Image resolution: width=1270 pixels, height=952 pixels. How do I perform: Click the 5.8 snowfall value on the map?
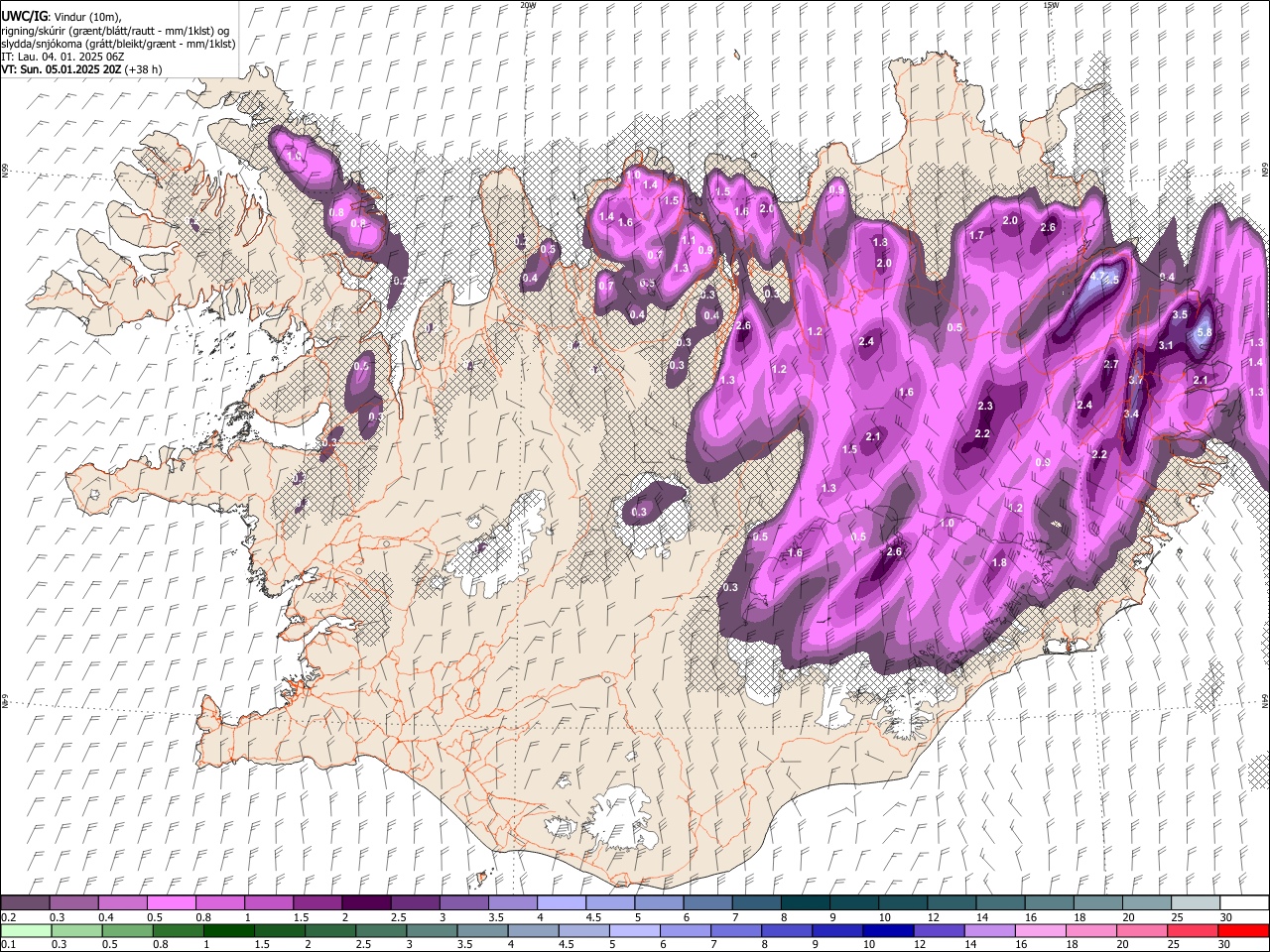pos(1206,332)
